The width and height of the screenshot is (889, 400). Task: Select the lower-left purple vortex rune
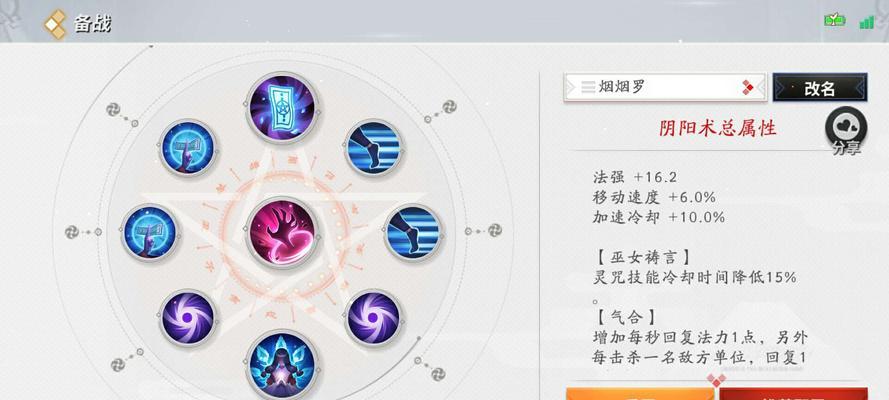[x=188, y=318]
